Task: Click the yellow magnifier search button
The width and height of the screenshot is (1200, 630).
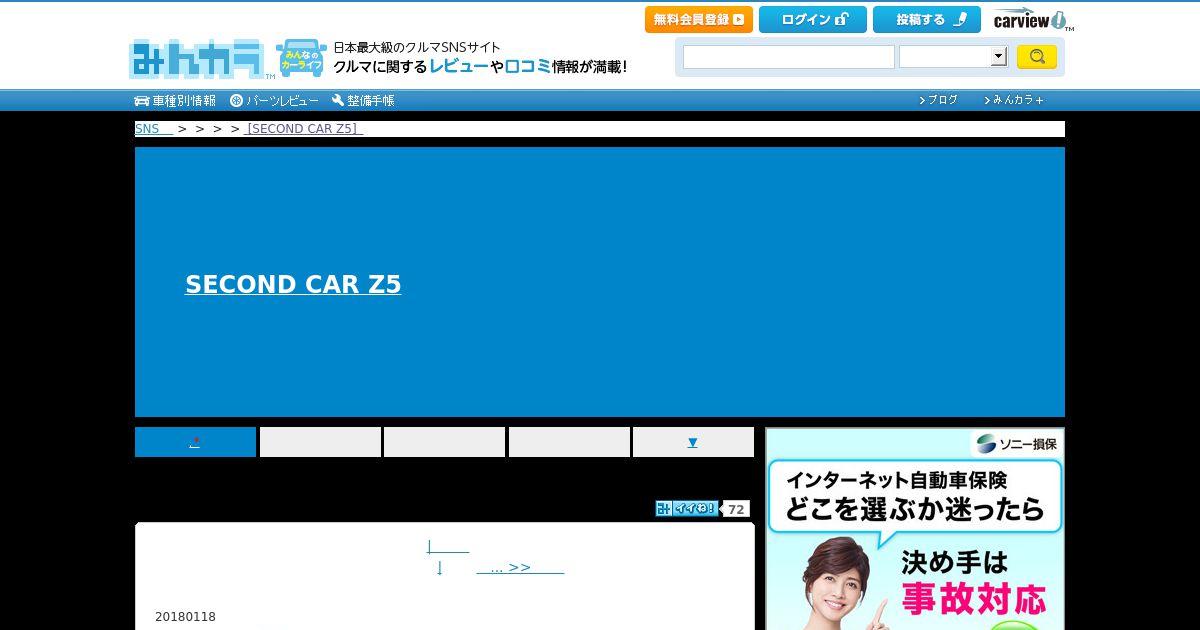Action: (x=1037, y=57)
